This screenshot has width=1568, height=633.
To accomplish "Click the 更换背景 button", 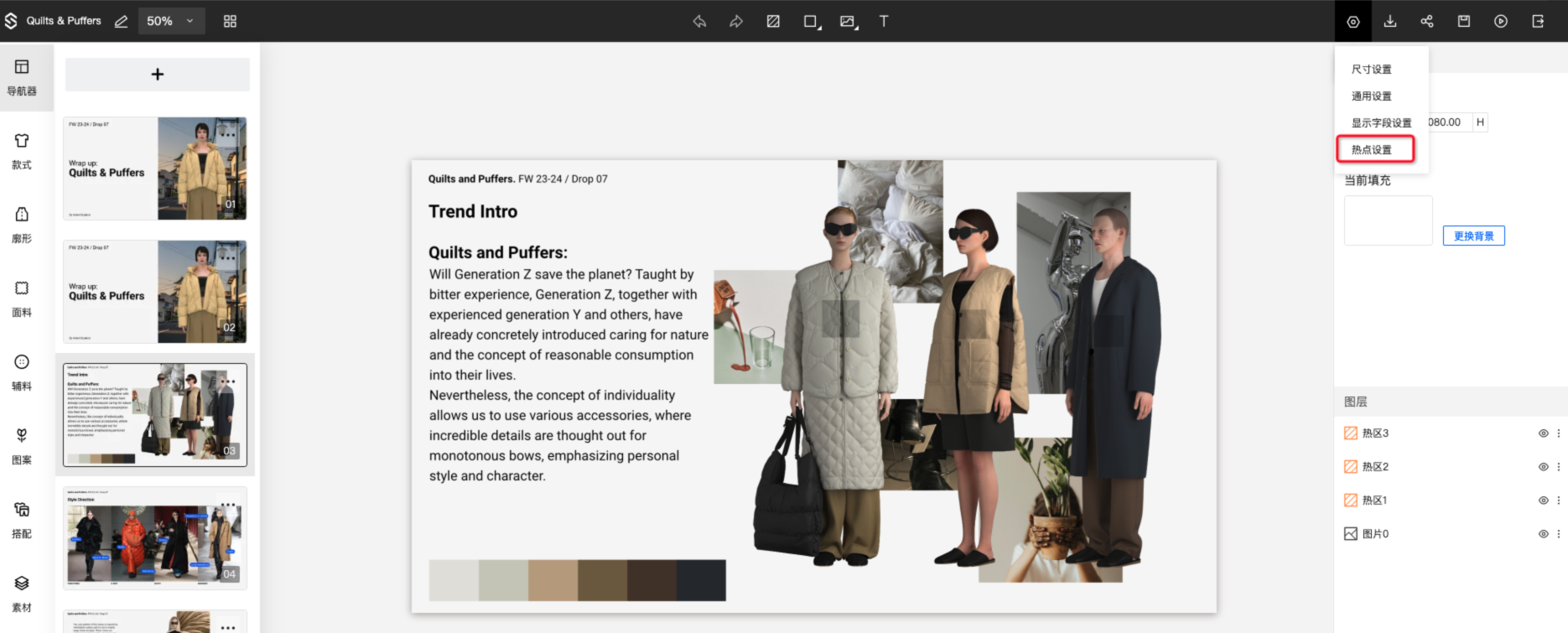I will (1473, 236).
